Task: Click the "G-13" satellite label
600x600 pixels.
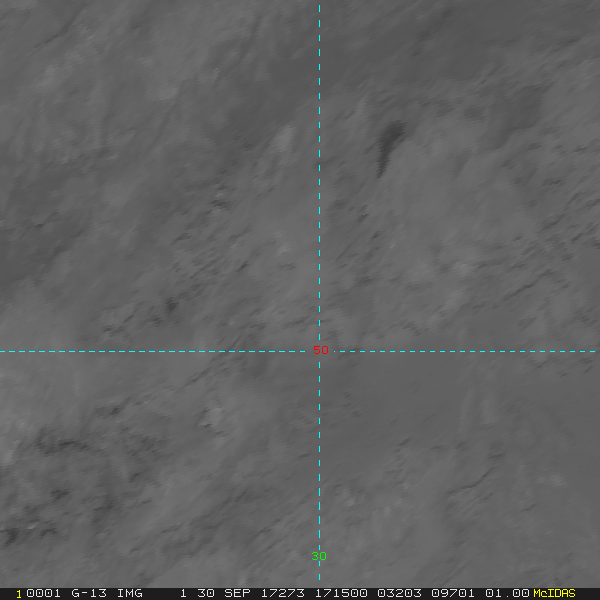Action: 89,593
